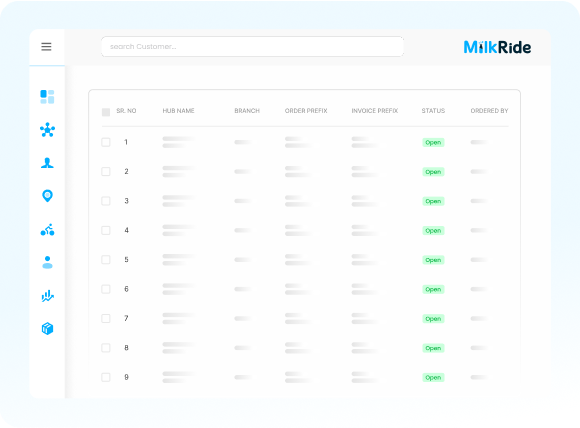Viewport: 580px width, 428px height.
Task: Click the SR. NO column header
Action: [x=126, y=111]
